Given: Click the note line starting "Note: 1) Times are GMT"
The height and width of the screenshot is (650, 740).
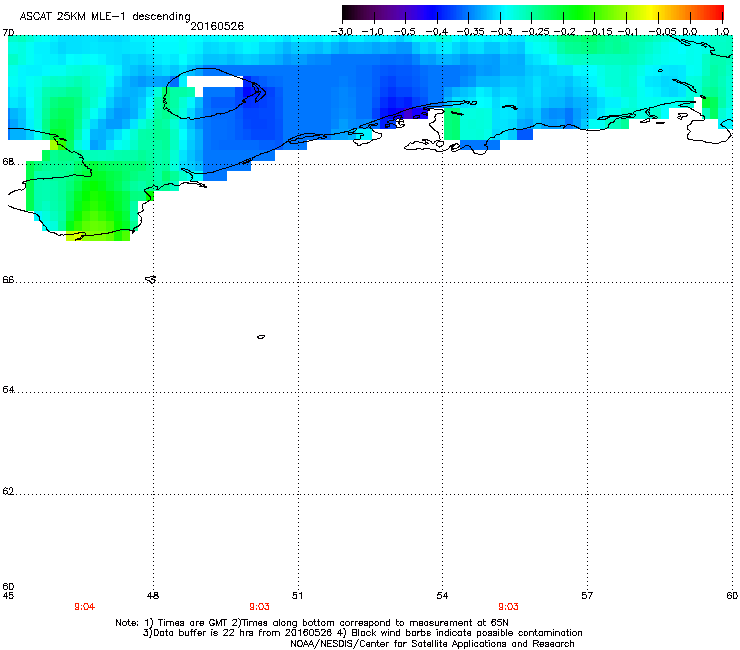Looking at the screenshot, I should pyautogui.click(x=312, y=623).
